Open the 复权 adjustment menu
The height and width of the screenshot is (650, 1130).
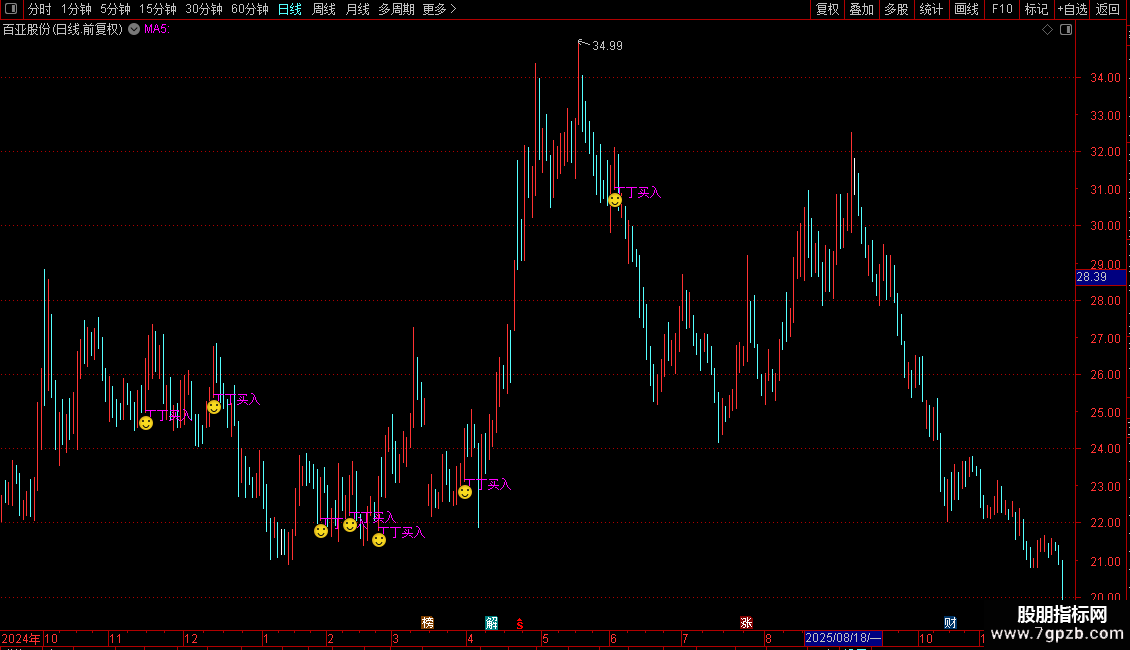827,9
